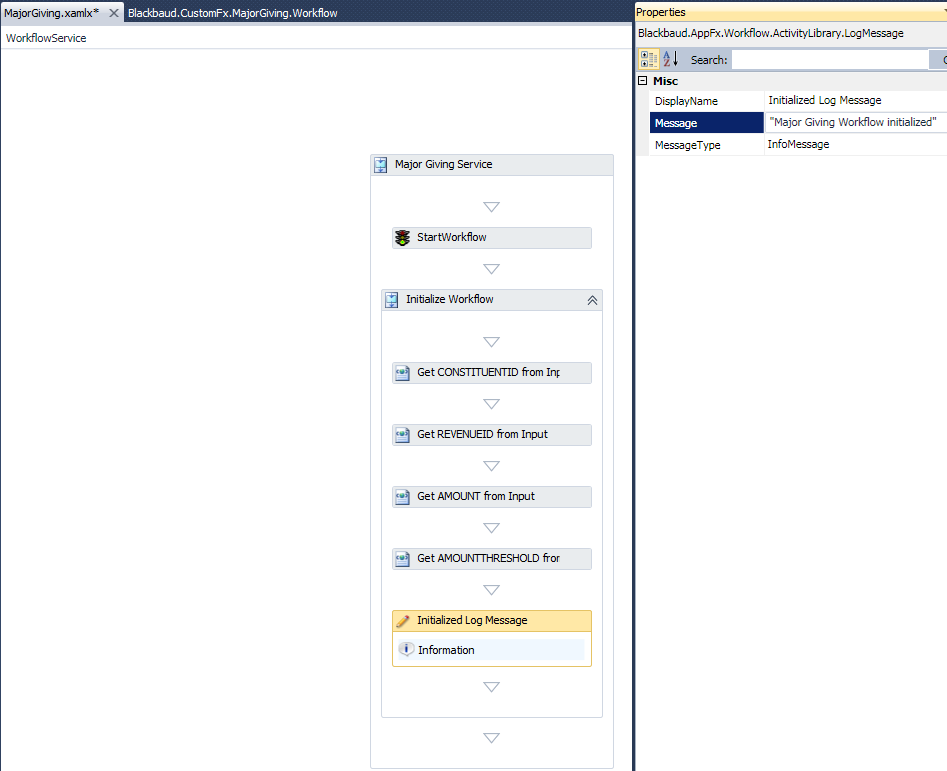Click the WorkflowService breadcrumb
The width and height of the screenshot is (947, 771).
pos(46,38)
